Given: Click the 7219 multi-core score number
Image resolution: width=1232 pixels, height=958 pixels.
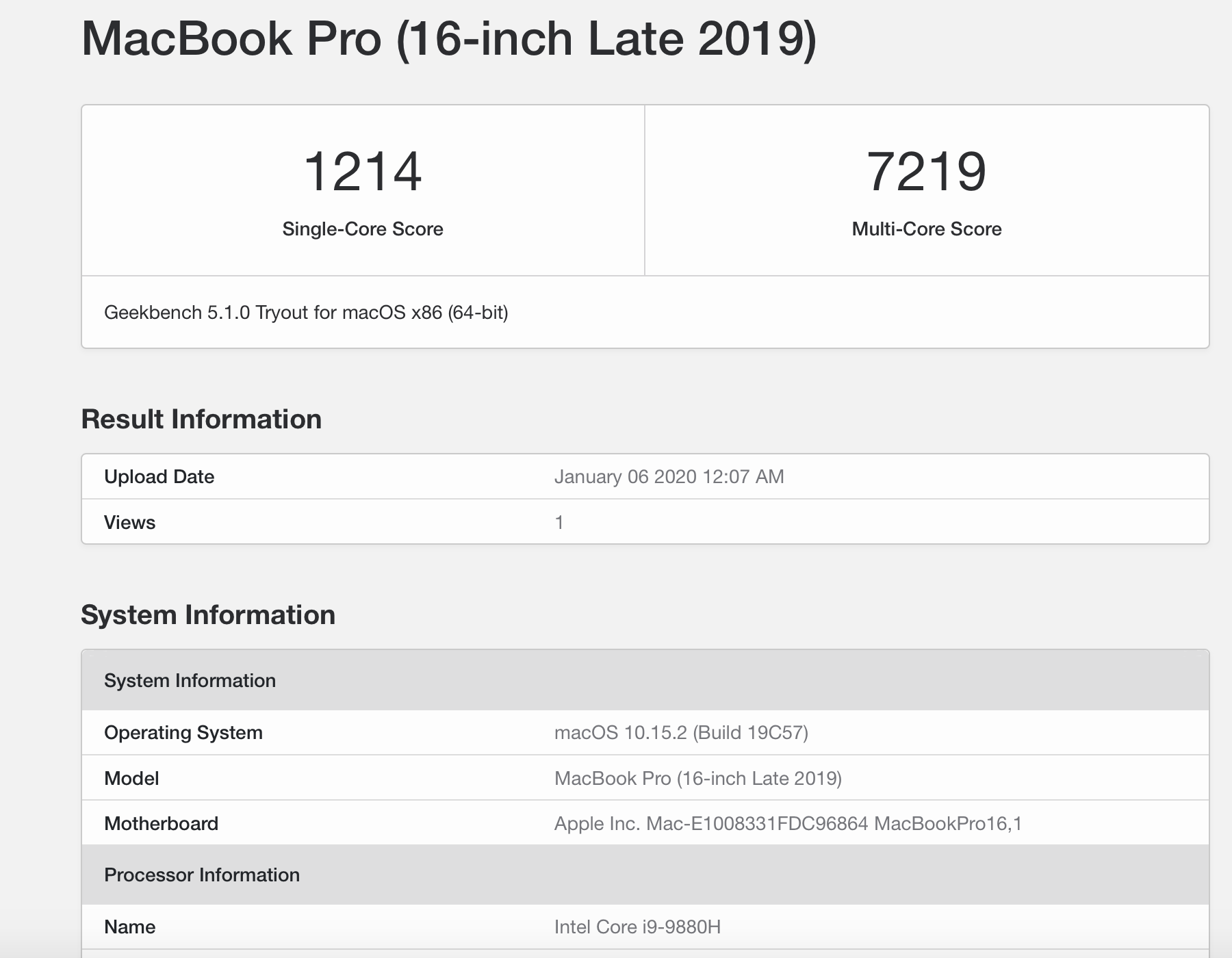Looking at the screenshot, I should [x=926, y=172].
